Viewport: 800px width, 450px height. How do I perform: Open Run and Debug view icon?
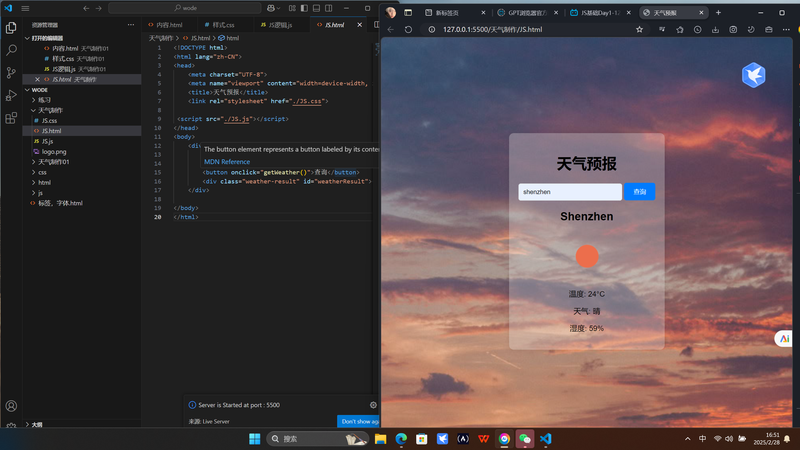tap(11, 95)
